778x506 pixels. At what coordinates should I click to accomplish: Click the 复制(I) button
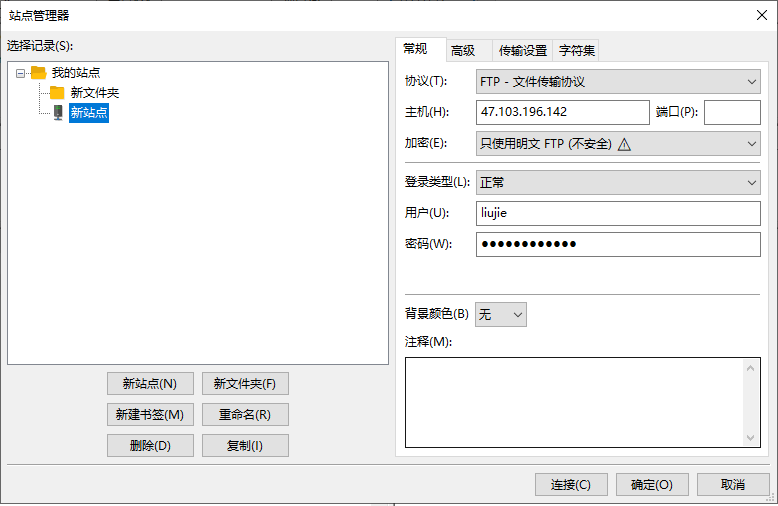point(245,445)
